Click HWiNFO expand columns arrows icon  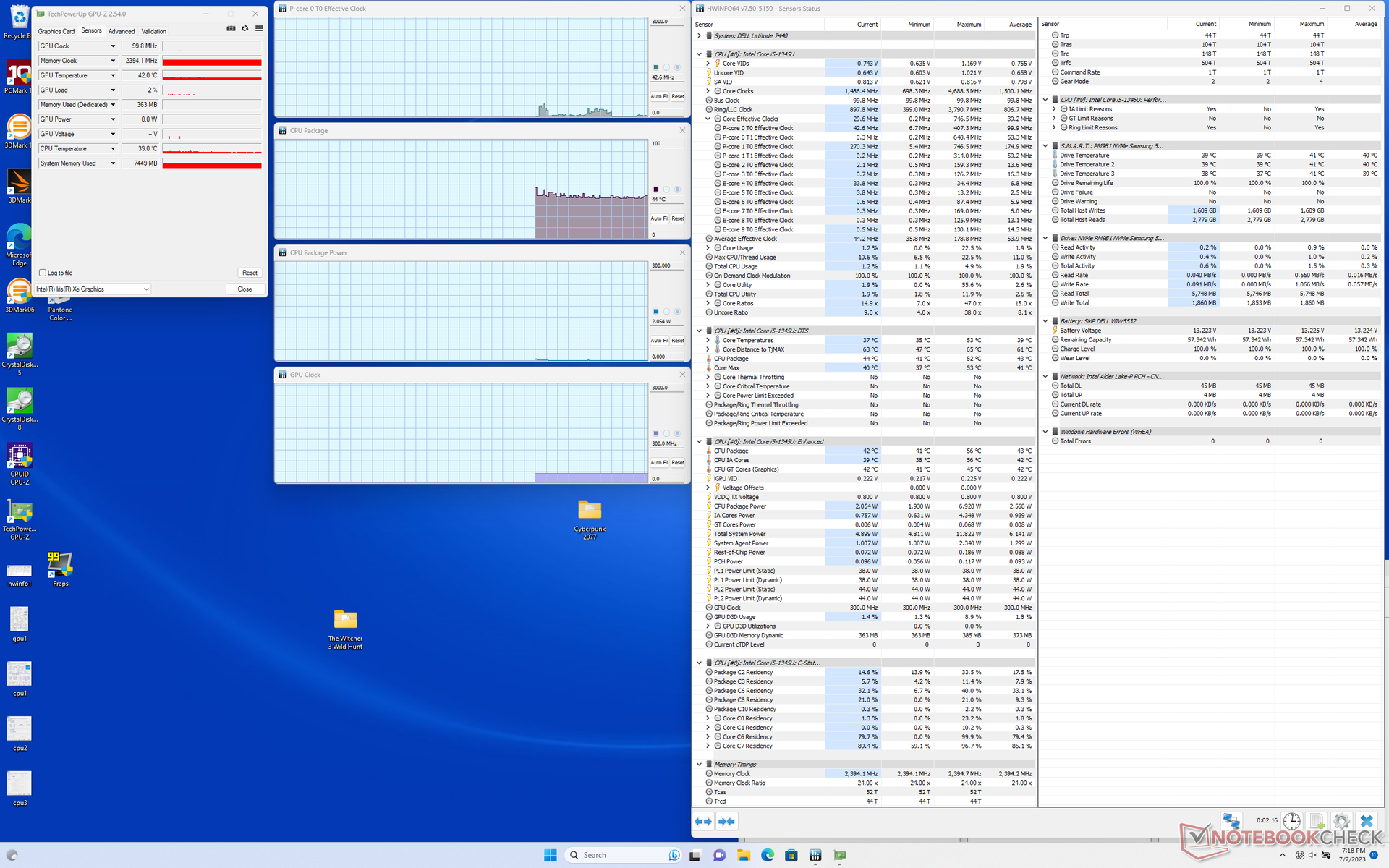pyautogui.click(x=702, y=821)
